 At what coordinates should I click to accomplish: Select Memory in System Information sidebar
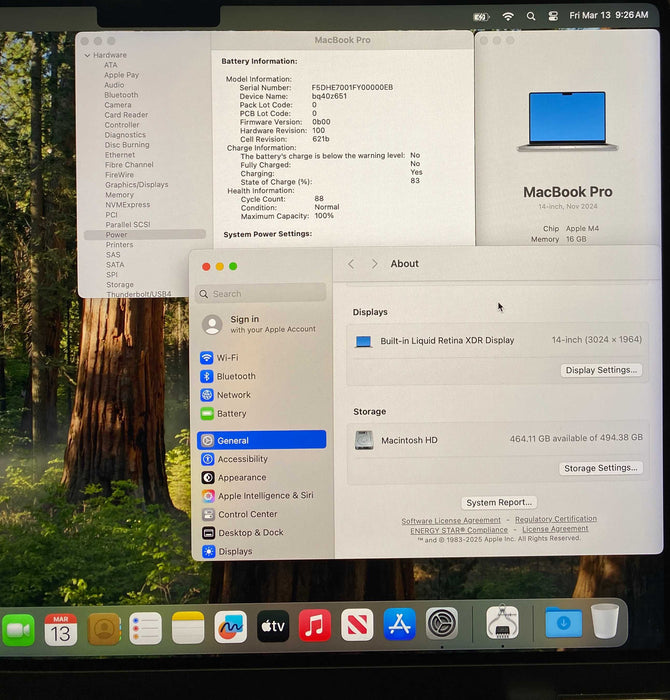pyautogui.click(x=119, y=195)
